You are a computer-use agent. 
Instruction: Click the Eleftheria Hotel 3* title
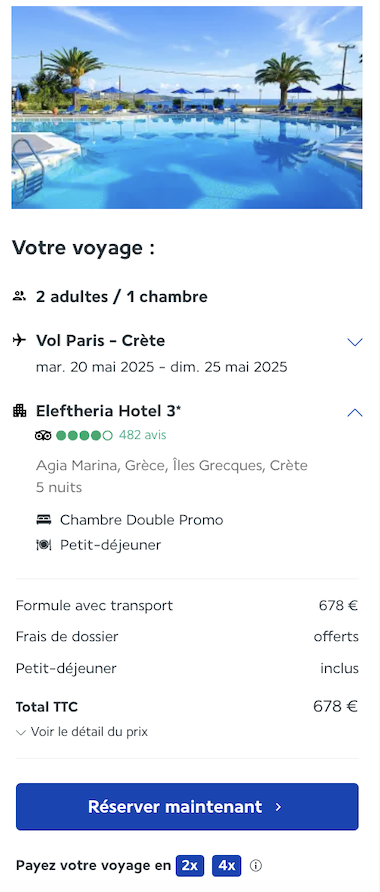point(109,411)
